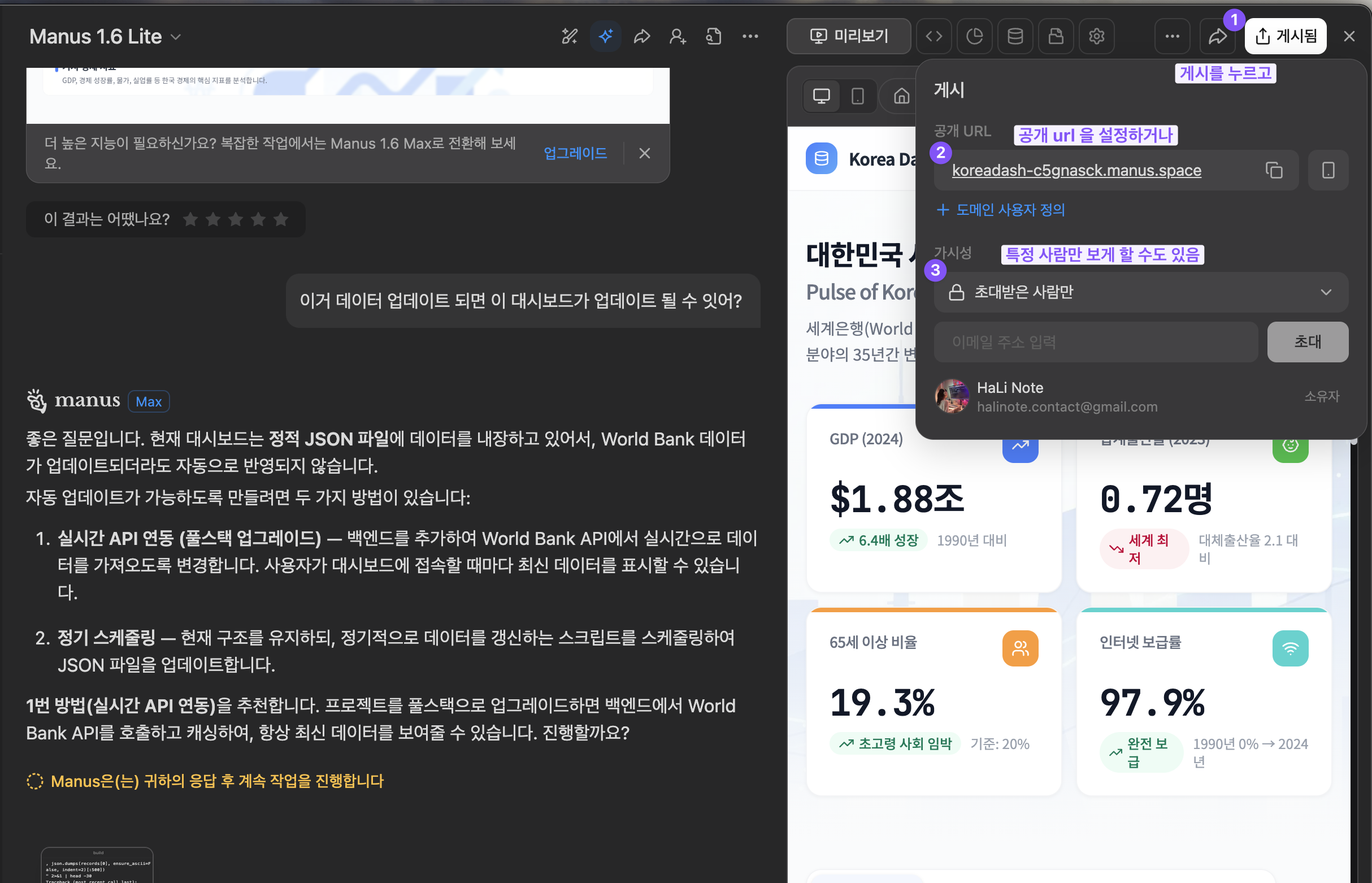Select the analytics pie chart icon
The image size is (1372, 883).
tap(974, 36)
